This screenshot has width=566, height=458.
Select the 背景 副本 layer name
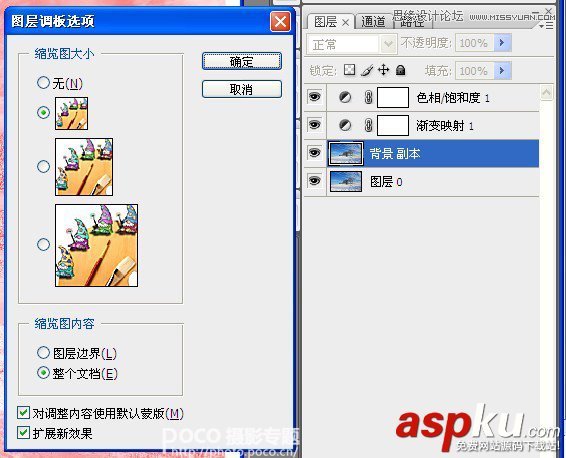tap(395, 154)
